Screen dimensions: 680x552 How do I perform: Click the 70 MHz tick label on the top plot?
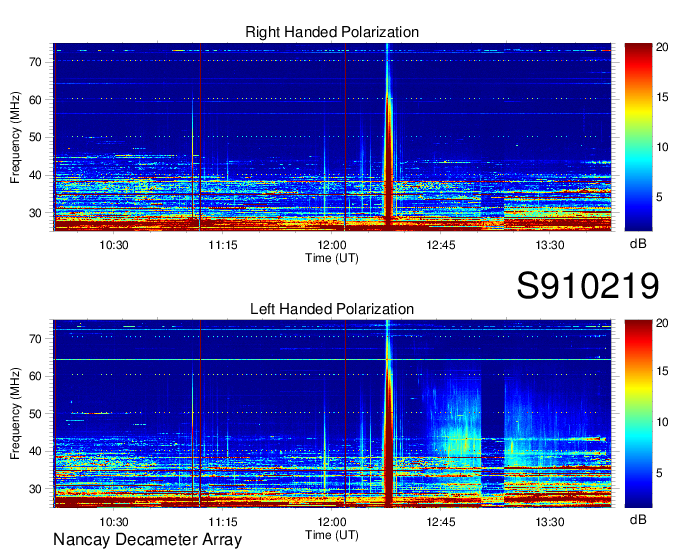35,62
